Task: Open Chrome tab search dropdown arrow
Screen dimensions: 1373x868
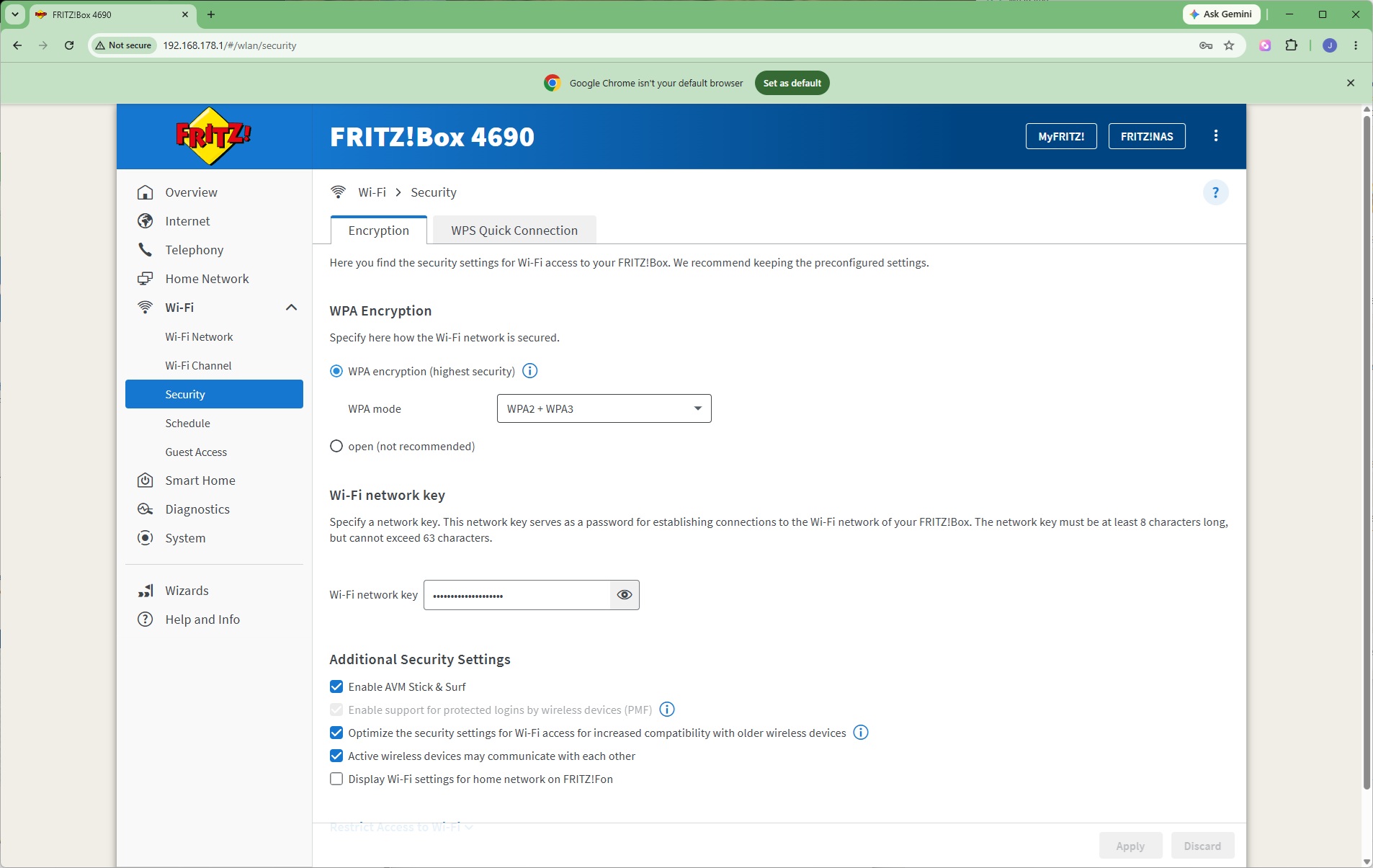Action: tap(14, 14)
